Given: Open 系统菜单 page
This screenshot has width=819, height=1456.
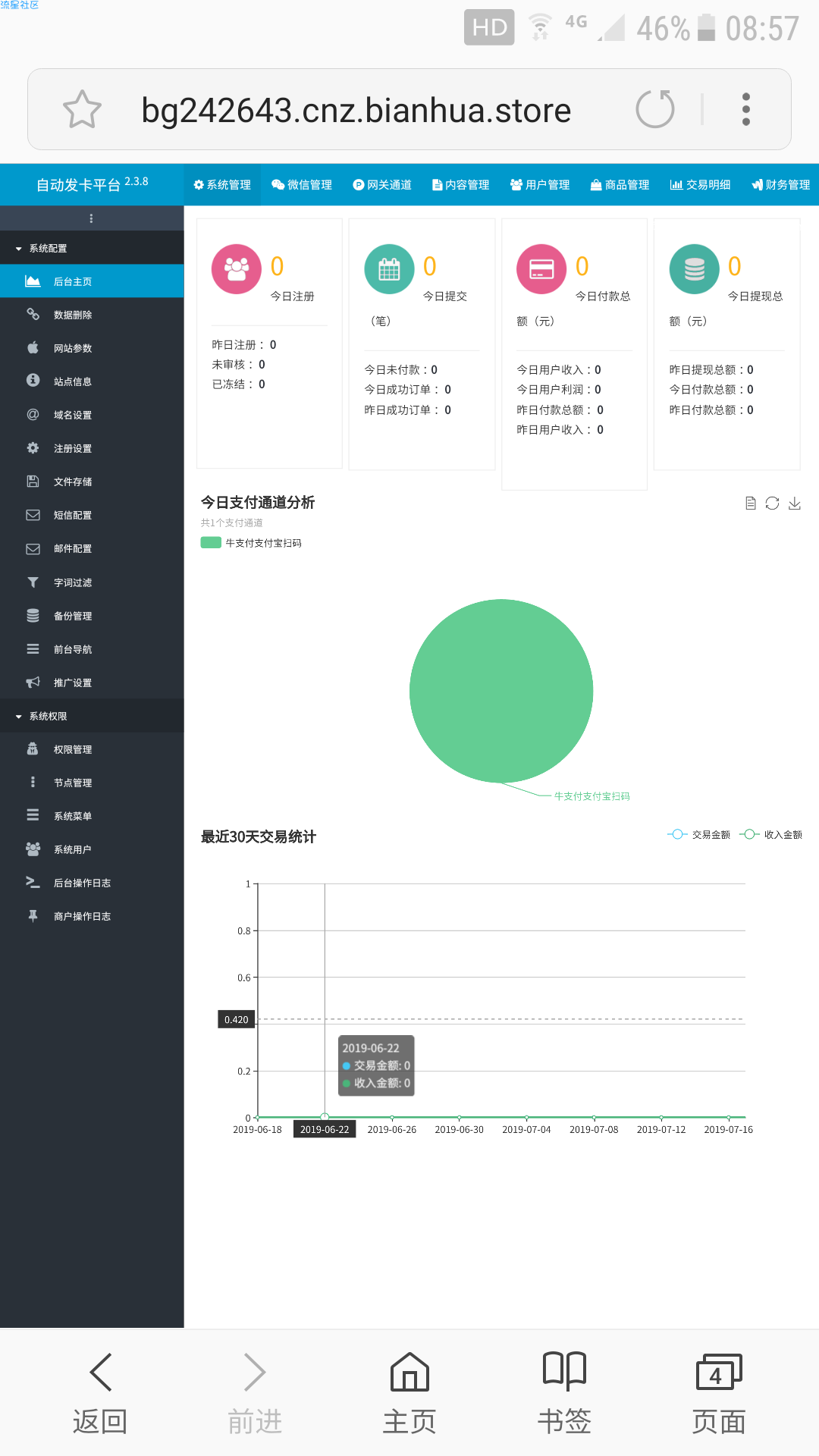Looking at the screenshot, I should click(92, 816).
